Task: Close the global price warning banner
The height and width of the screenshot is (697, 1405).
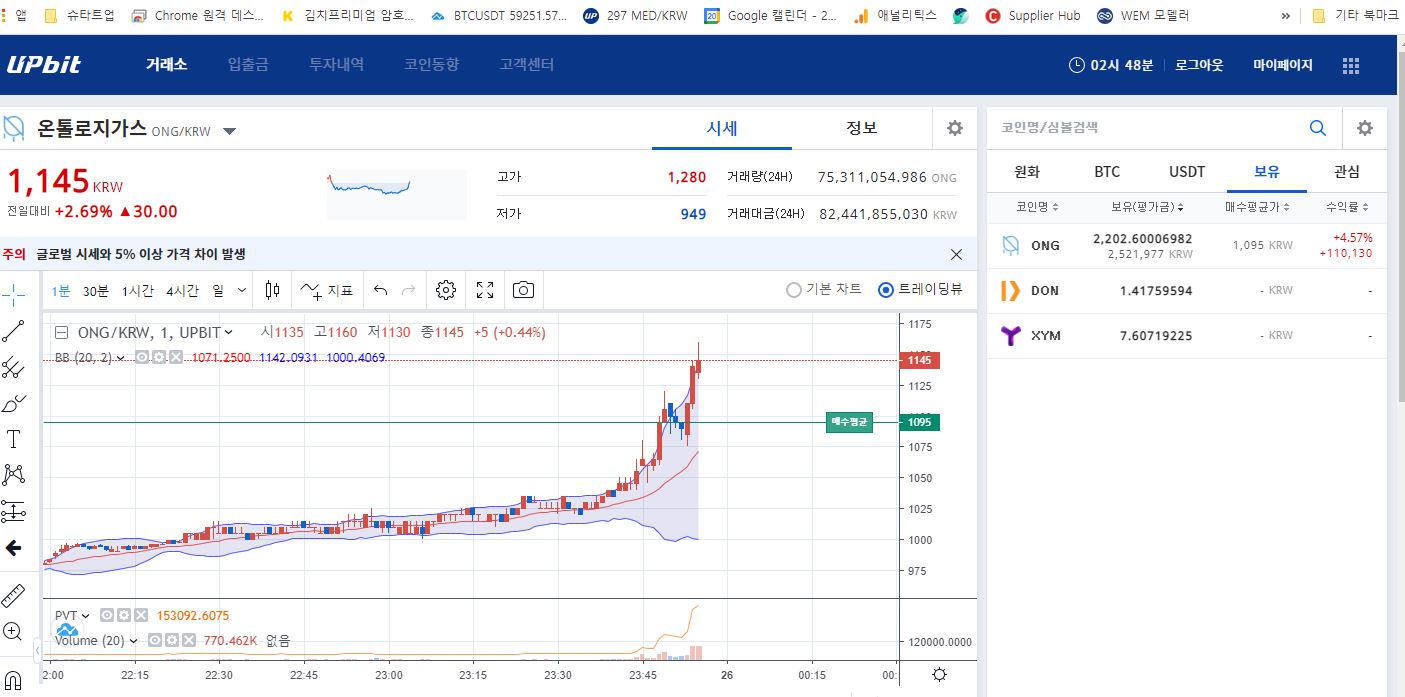Action: [956, 254]
